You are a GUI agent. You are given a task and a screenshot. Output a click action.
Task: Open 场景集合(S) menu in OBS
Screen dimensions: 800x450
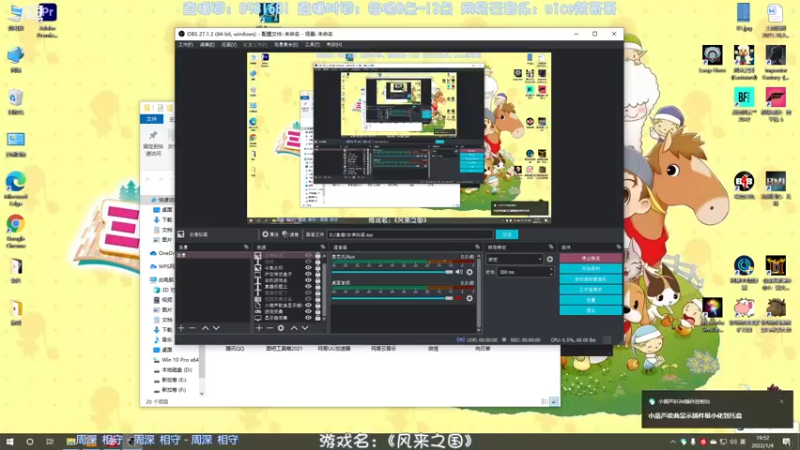(286, 45)
